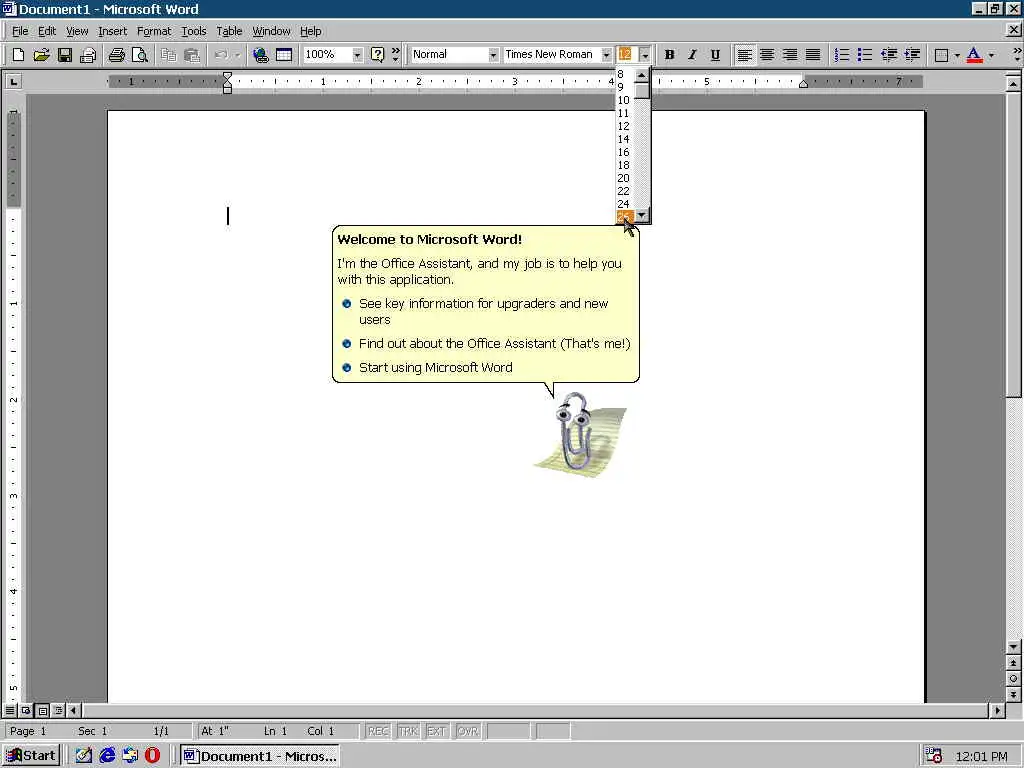1024x768 pixels.
Task: Choose font size 20 from list
Action: pos(624,178)
